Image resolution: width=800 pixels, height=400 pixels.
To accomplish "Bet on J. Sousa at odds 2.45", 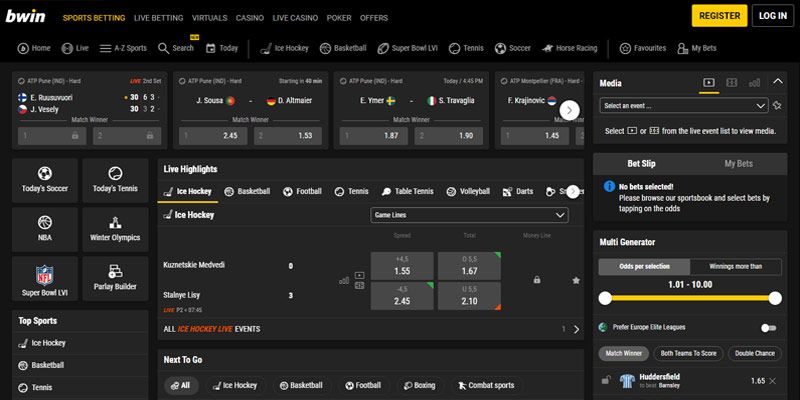I will (x=213, y=136).
